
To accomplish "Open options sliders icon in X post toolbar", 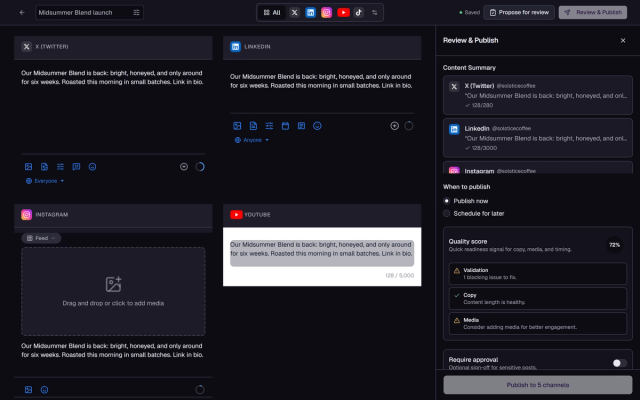I will coord(60,167).
